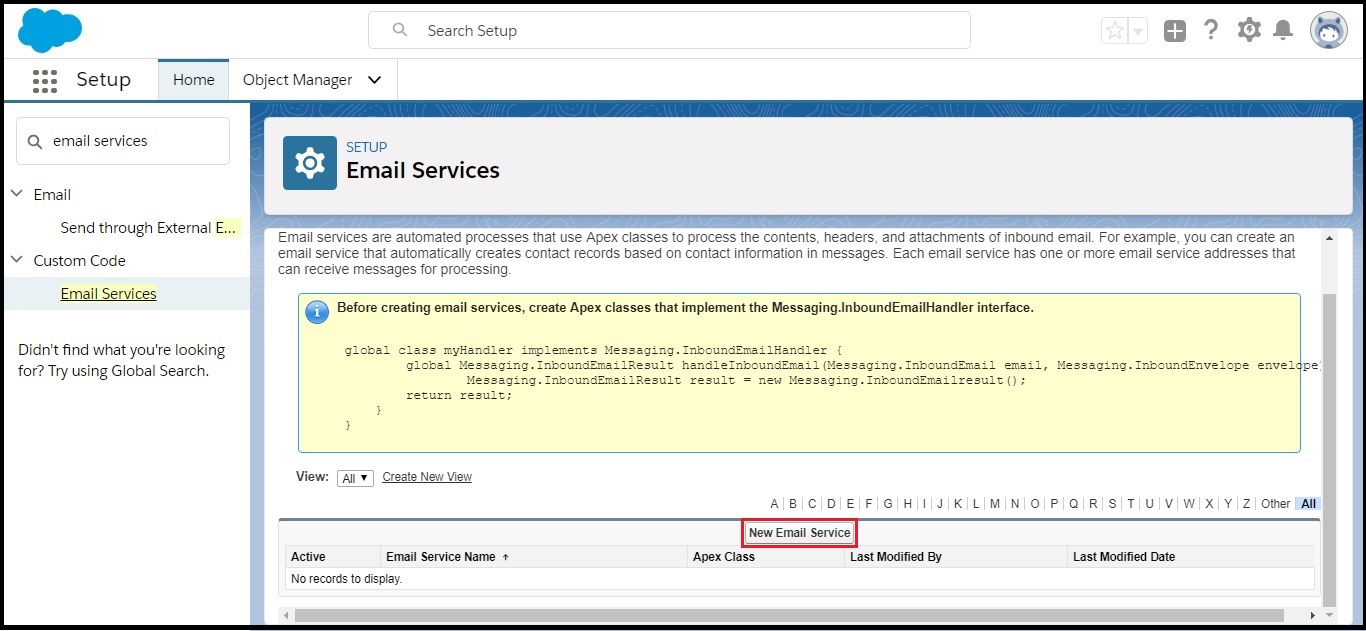Click the favorites star icon
1366x631 pixels.
pyautogui.click(x=1114, y=31)
